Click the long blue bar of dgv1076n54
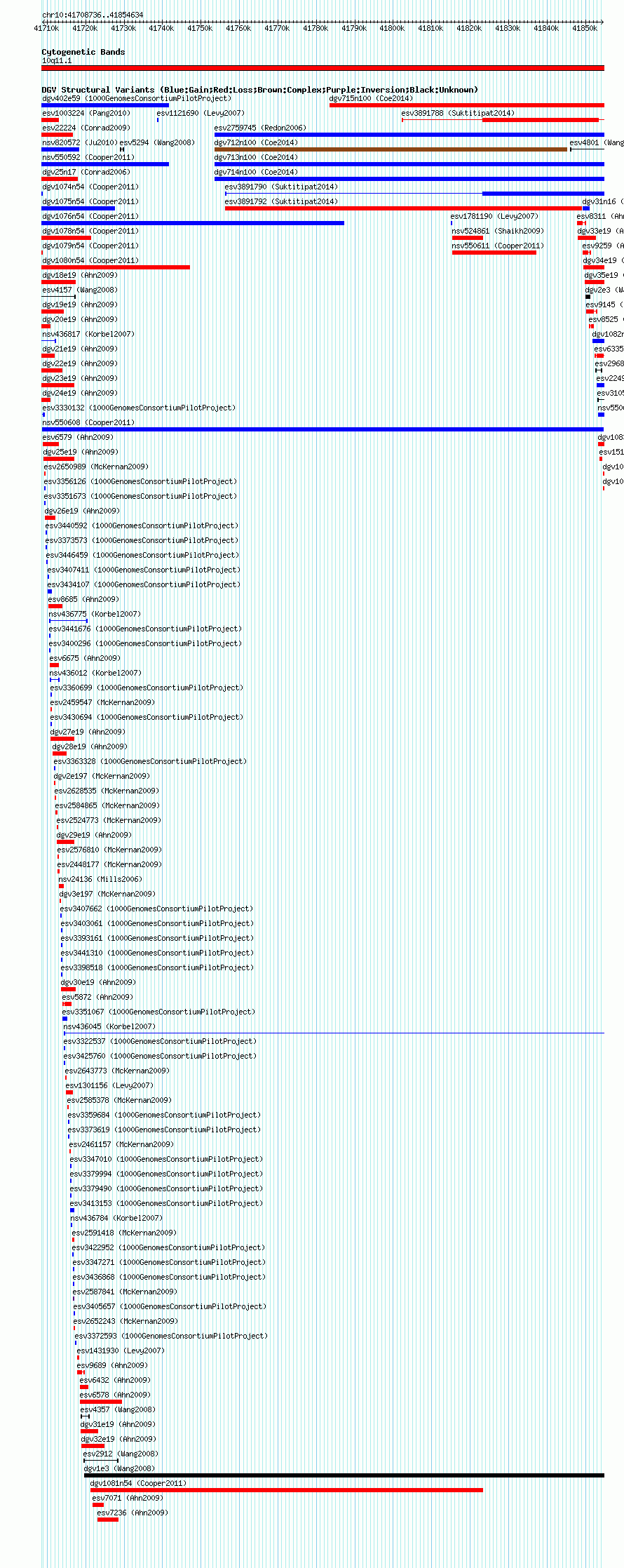This screenshot has height=1568, width=624. [x=193, y=223]
